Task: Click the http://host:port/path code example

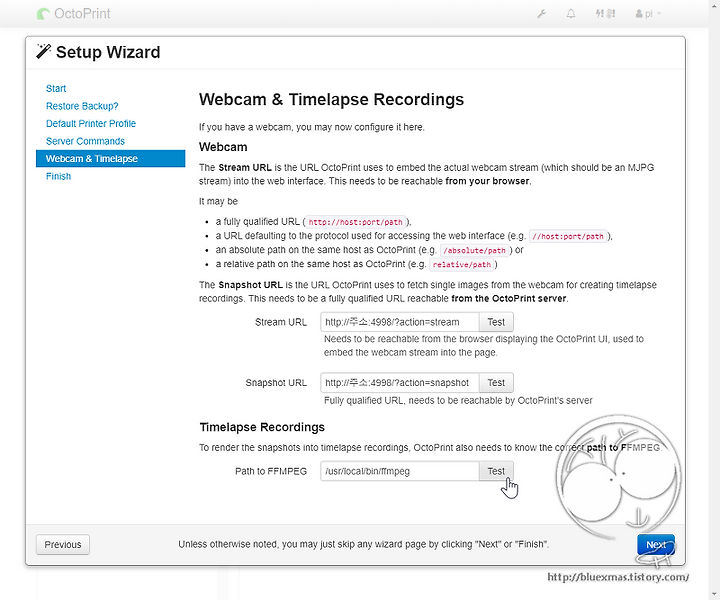Action: coord(355,222)
